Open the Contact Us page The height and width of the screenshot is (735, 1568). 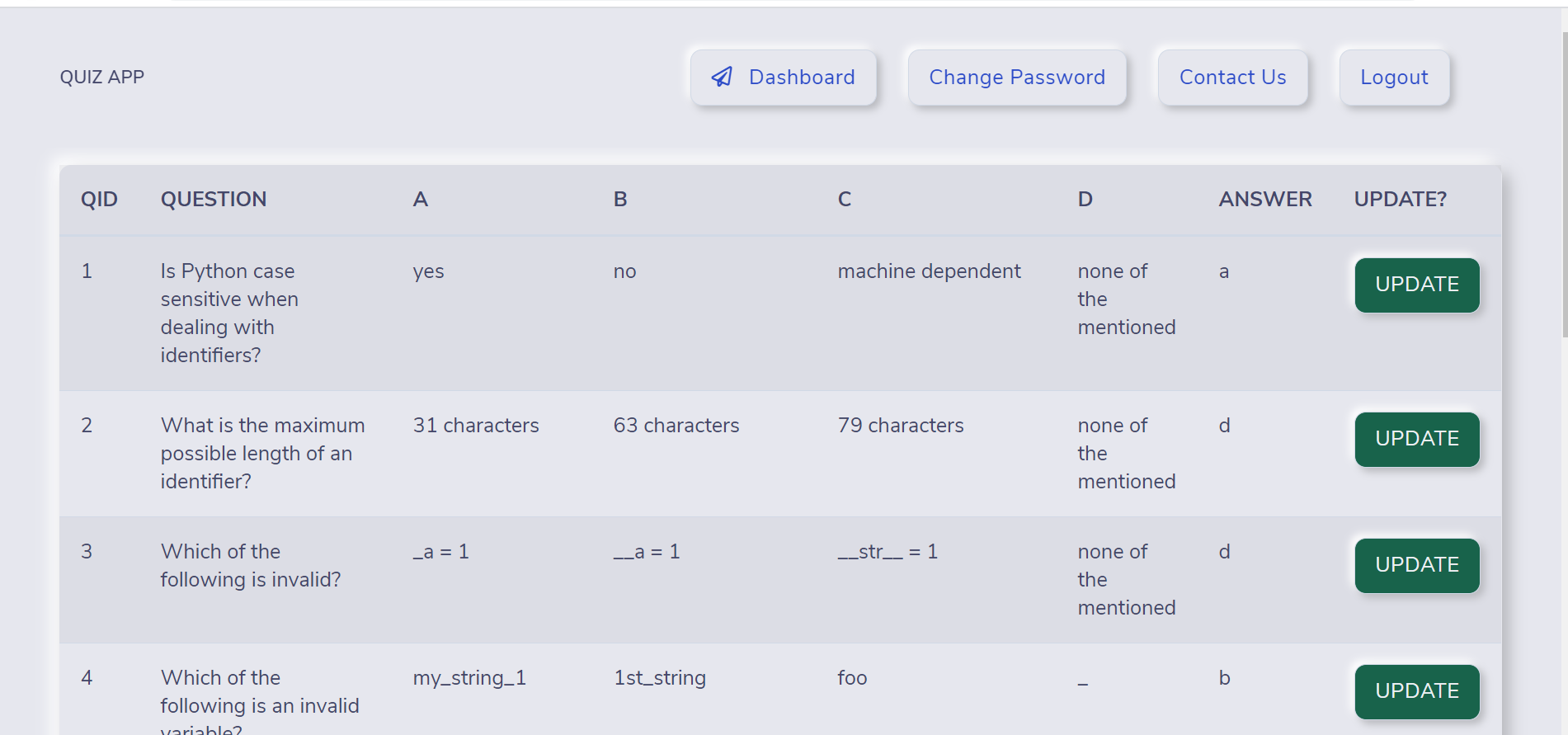click(x=1232, y=78)
